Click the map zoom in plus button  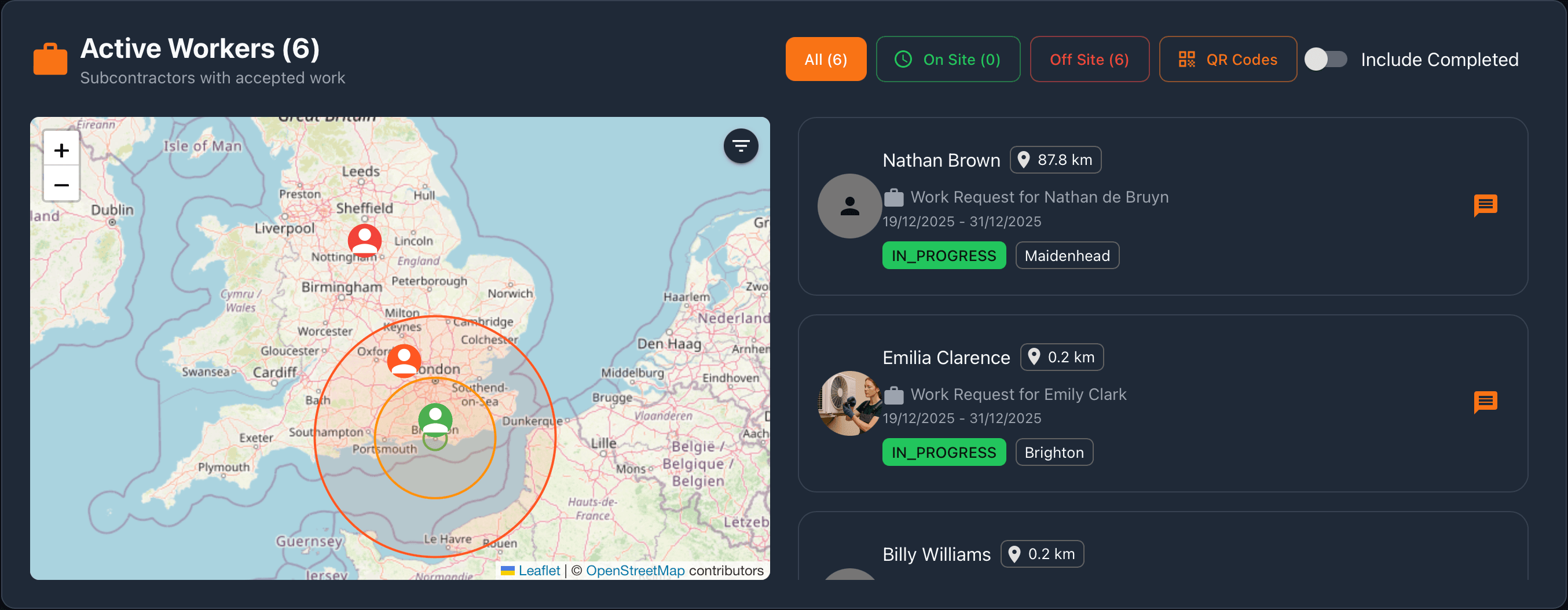[61, 150]
